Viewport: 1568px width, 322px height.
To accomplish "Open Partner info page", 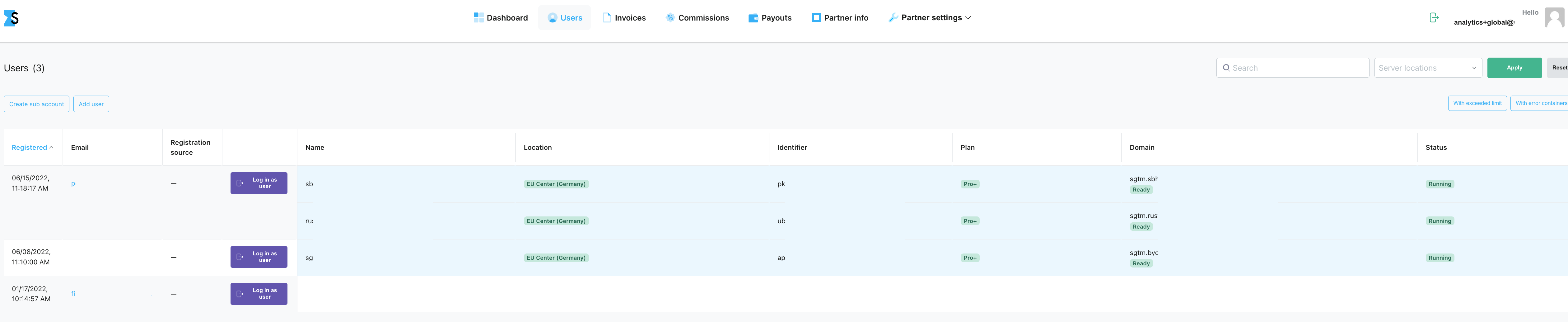I will (840, 18).
